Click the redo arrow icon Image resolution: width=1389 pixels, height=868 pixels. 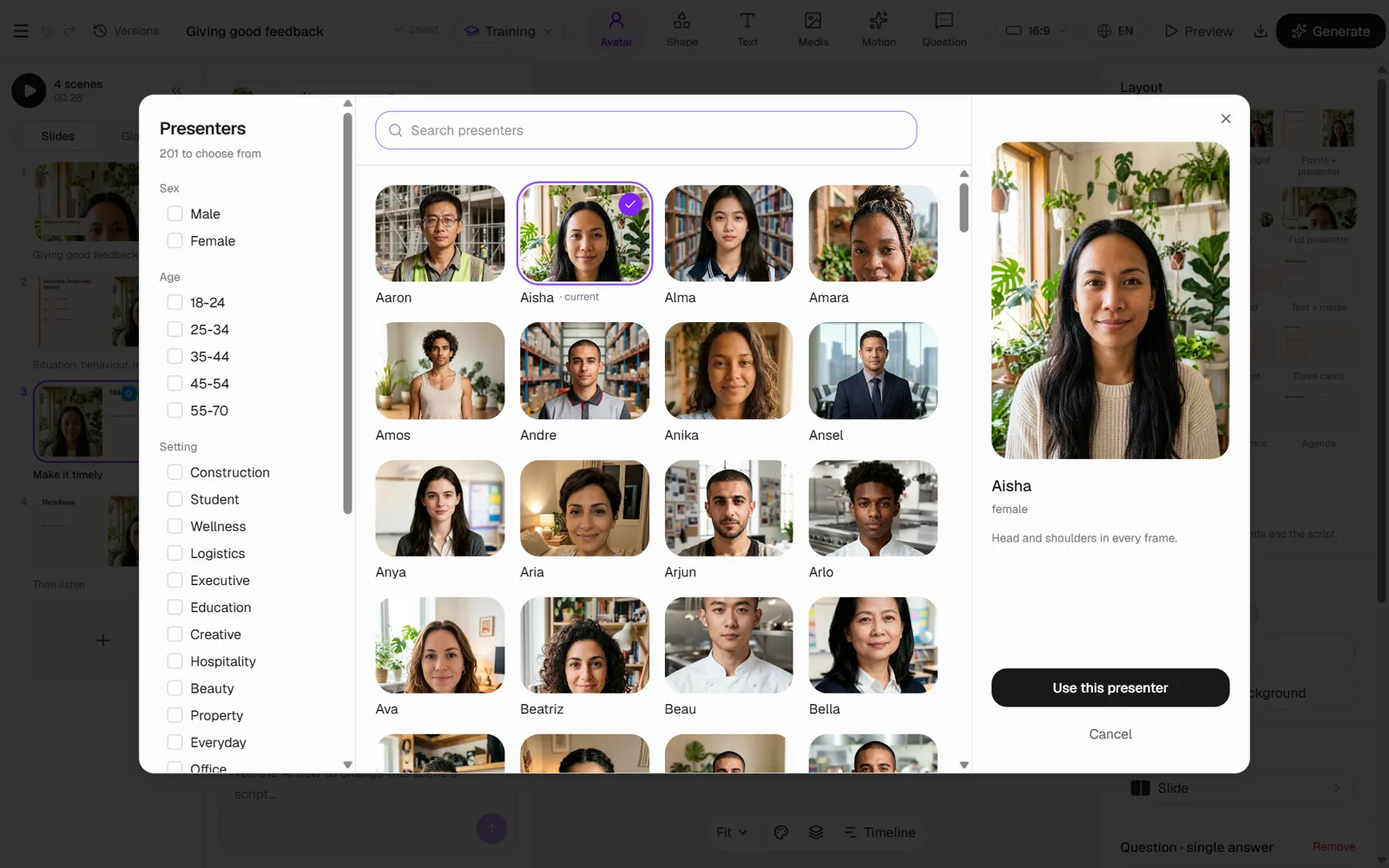pos(69,30)
